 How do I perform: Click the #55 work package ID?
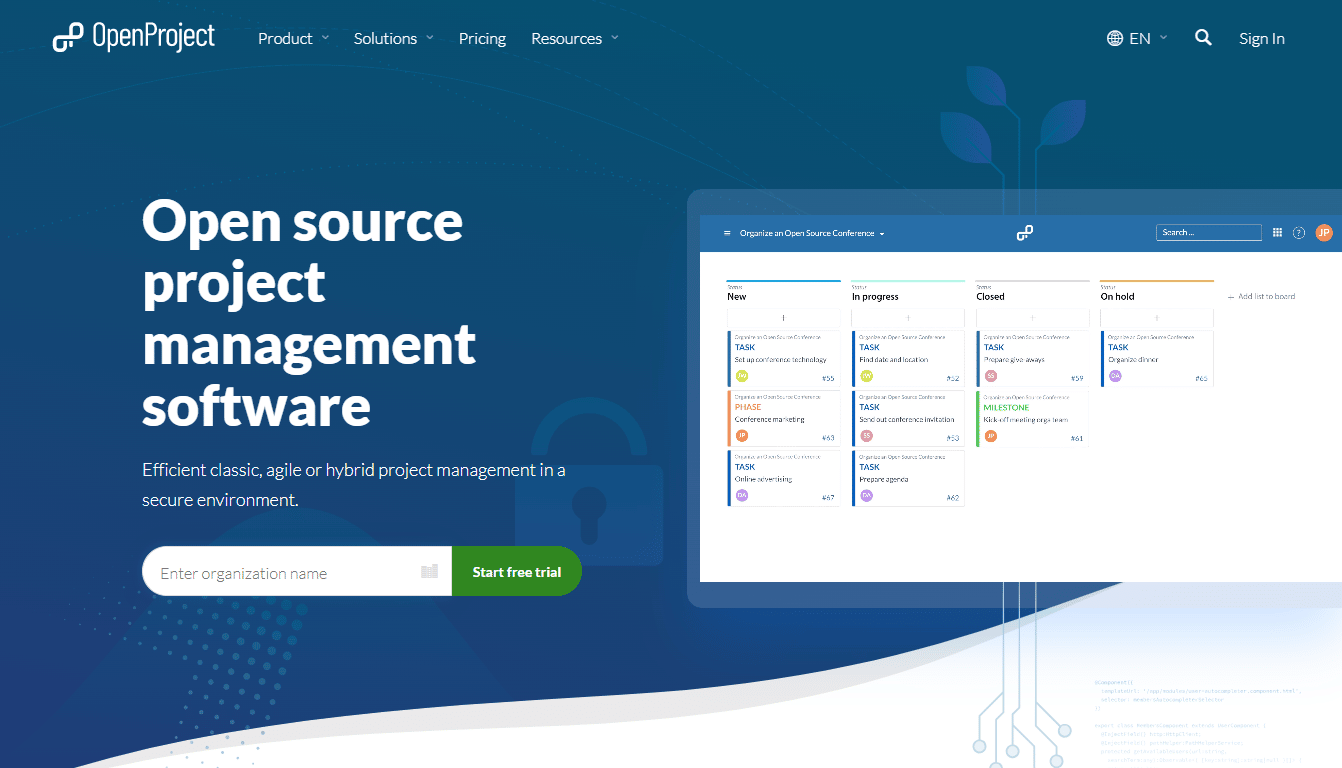[828, 379]
